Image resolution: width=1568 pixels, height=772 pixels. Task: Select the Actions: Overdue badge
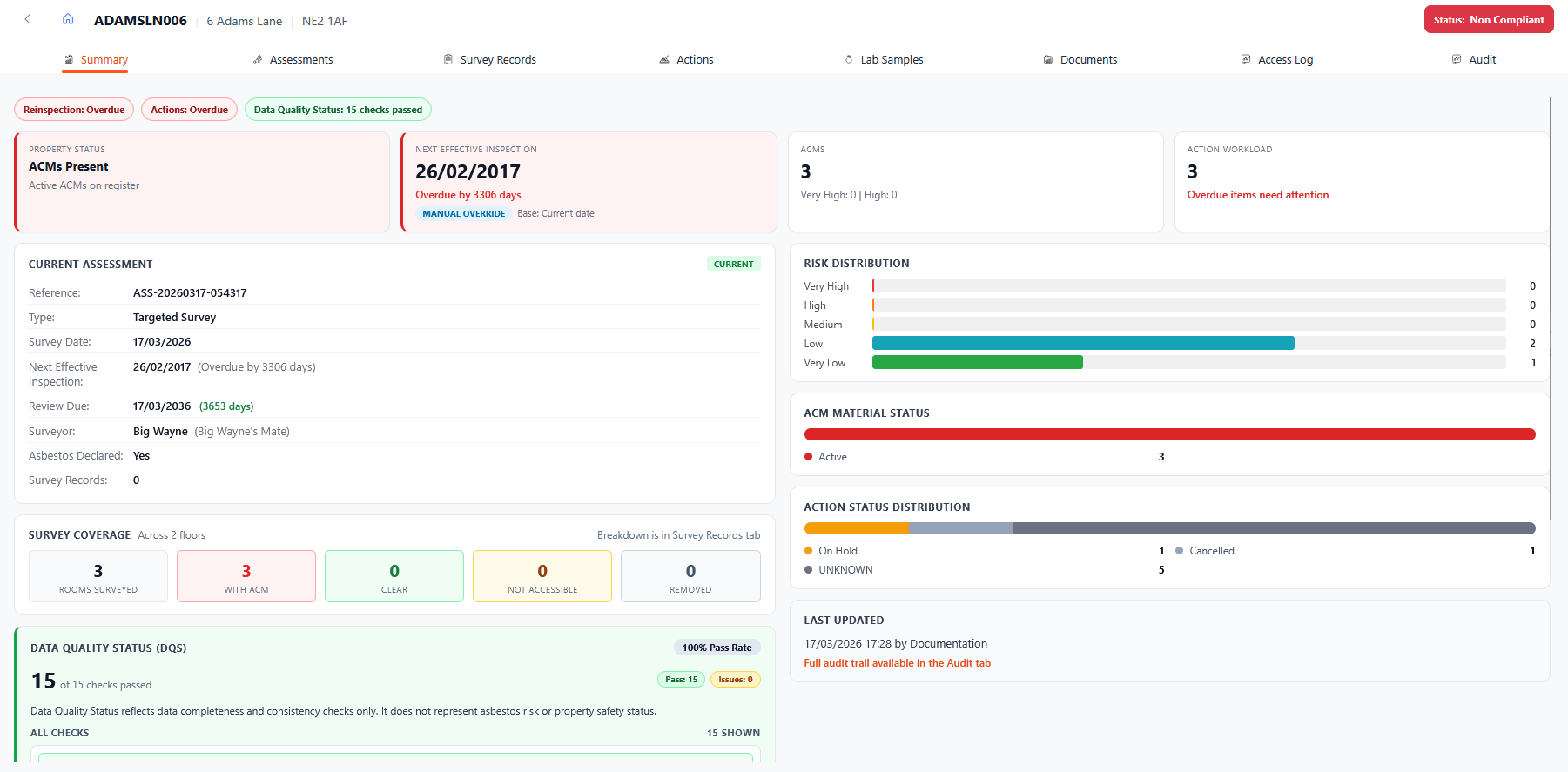point(189,110)
